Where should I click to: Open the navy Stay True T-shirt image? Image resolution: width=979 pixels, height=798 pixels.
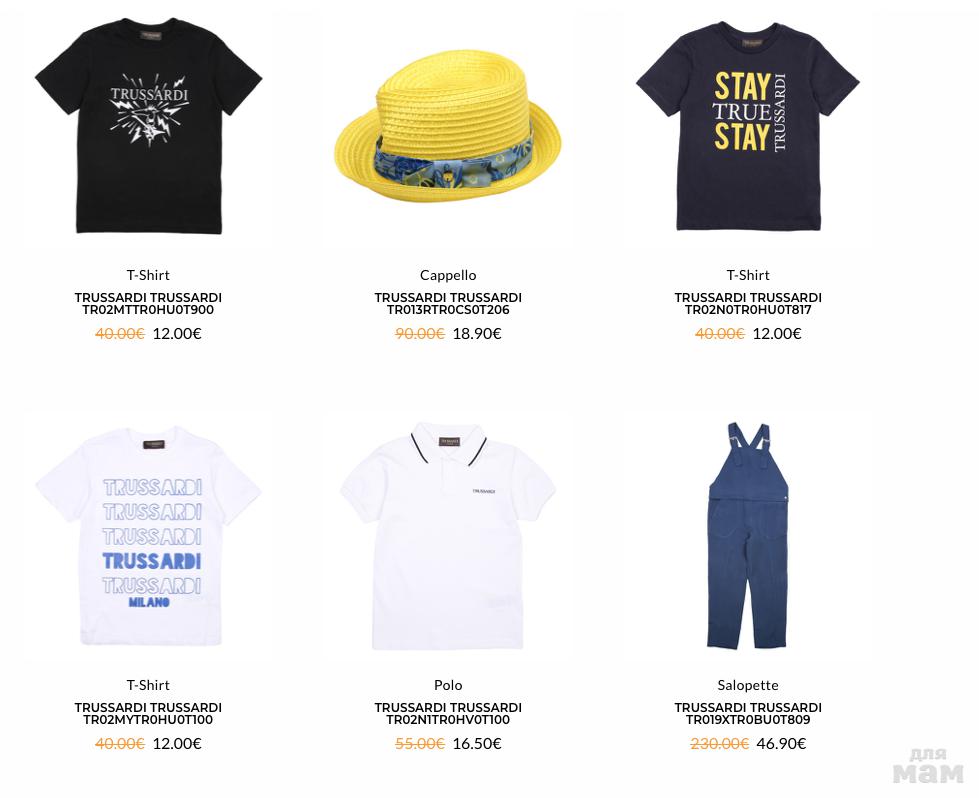pos(748,126)
